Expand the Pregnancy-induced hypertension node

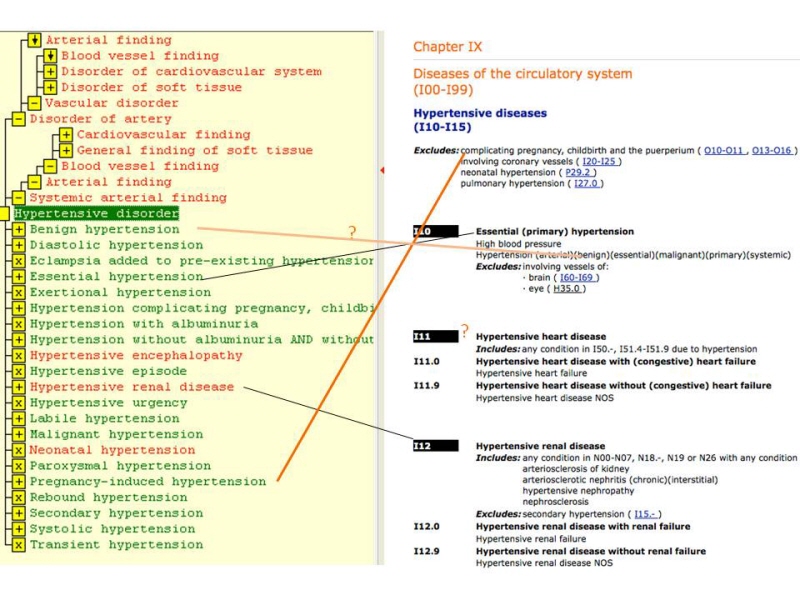18,482
